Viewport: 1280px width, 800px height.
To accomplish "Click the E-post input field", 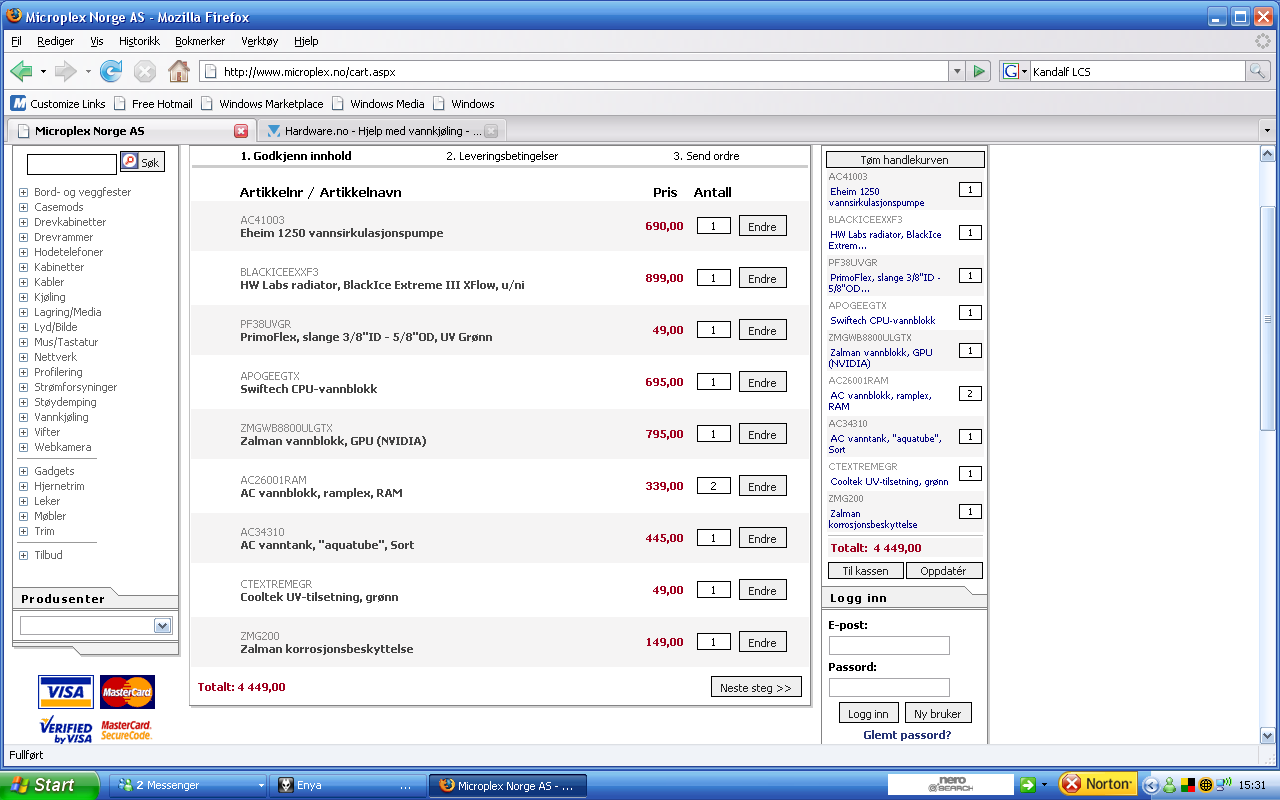I will (x=889, y=645).
